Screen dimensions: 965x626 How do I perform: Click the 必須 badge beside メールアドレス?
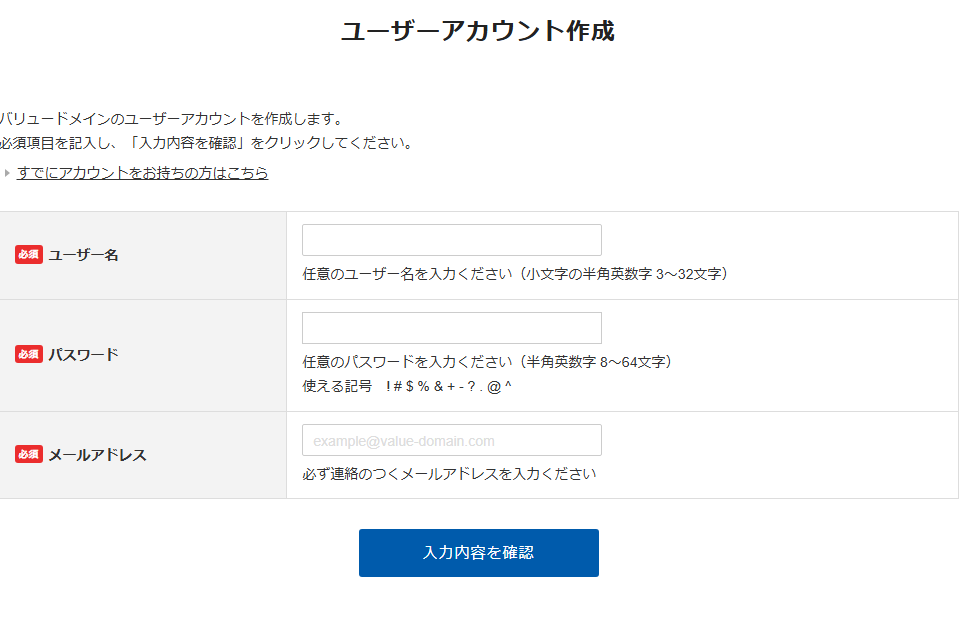pyautogui.click(x=29, y=455)
